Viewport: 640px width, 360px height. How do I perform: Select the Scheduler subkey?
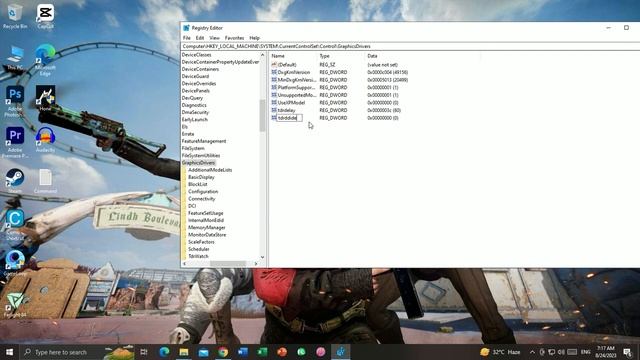click(x=199, y=249)
